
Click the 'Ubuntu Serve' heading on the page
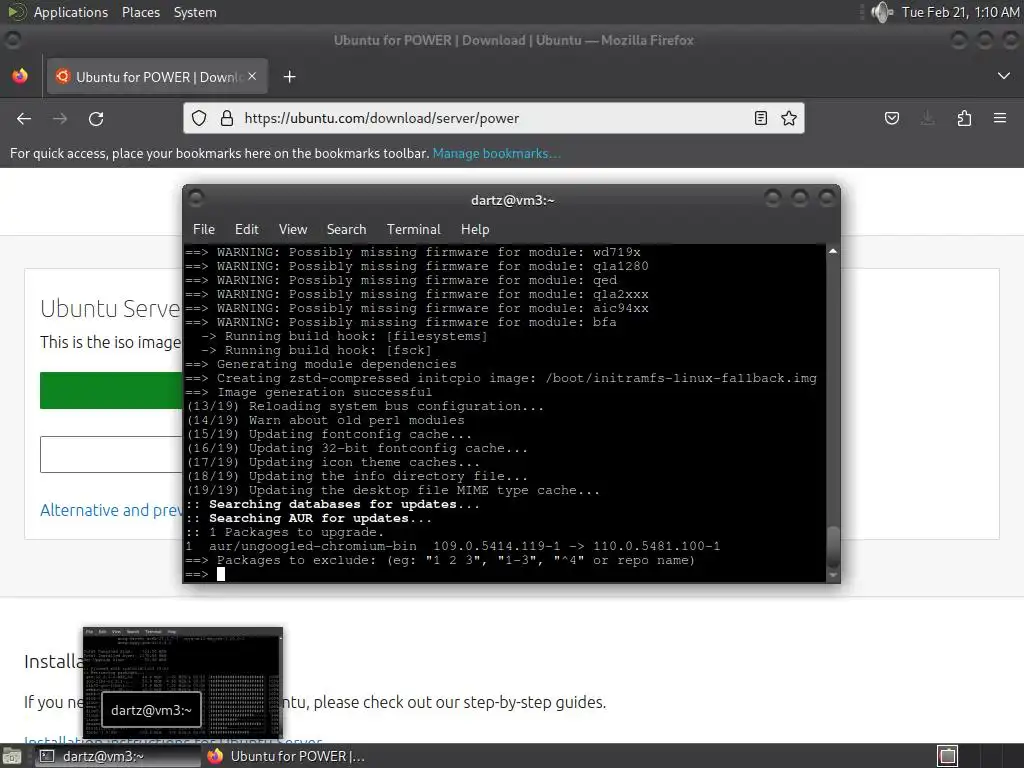110,308
